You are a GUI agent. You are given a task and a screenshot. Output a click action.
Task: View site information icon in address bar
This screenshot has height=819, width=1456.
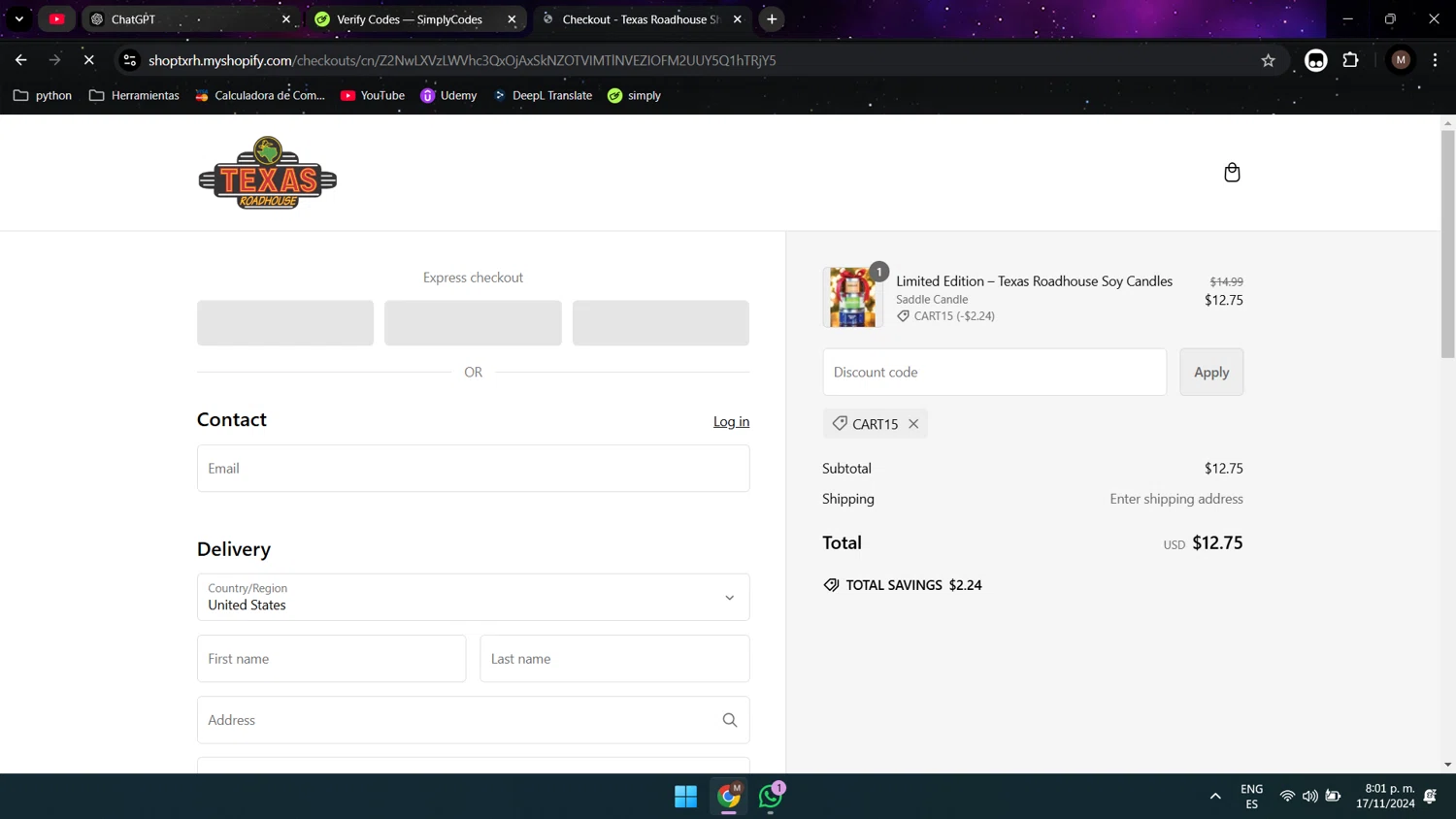(129, 60)
